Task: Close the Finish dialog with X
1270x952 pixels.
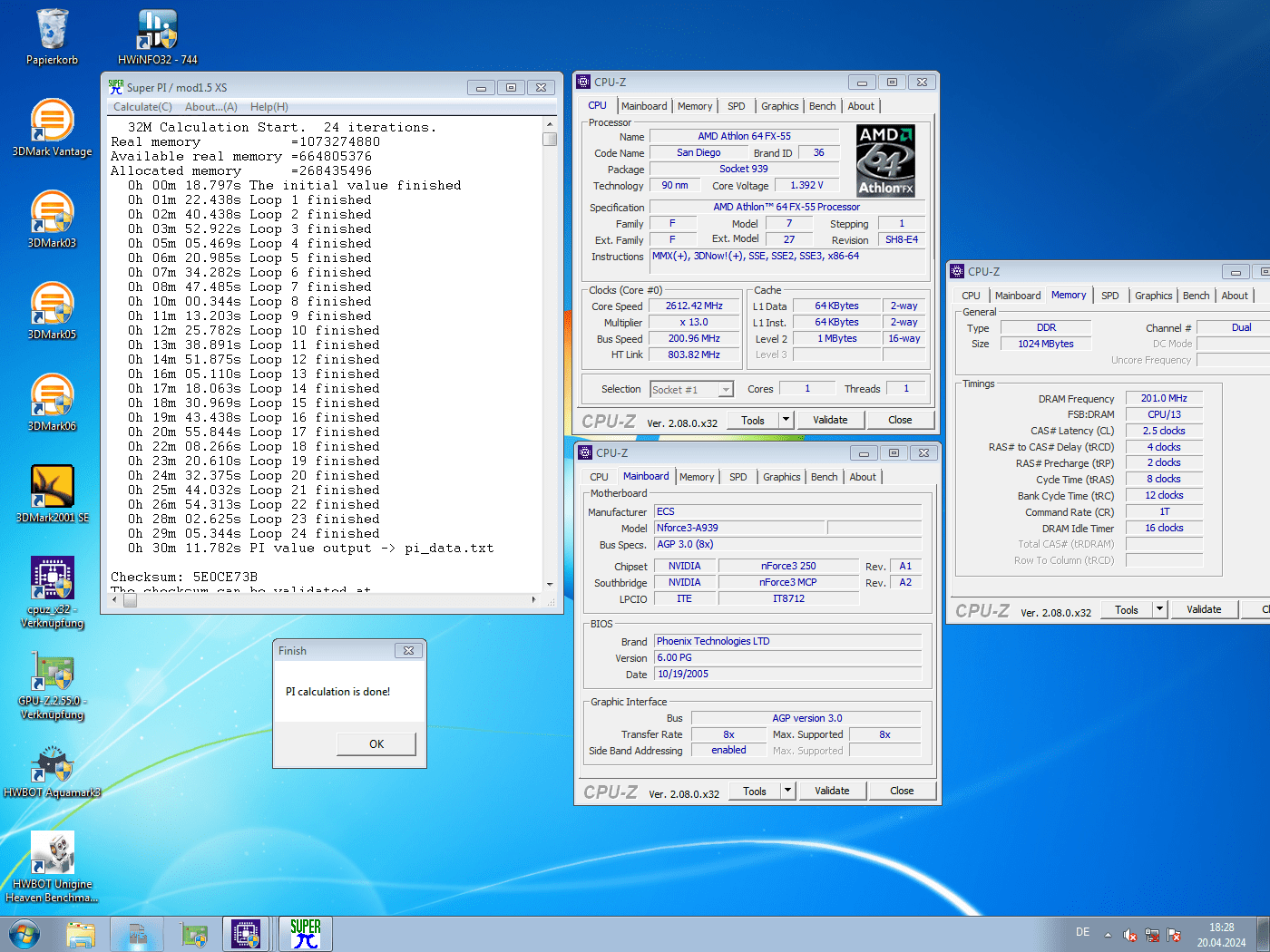Action: 408,650
